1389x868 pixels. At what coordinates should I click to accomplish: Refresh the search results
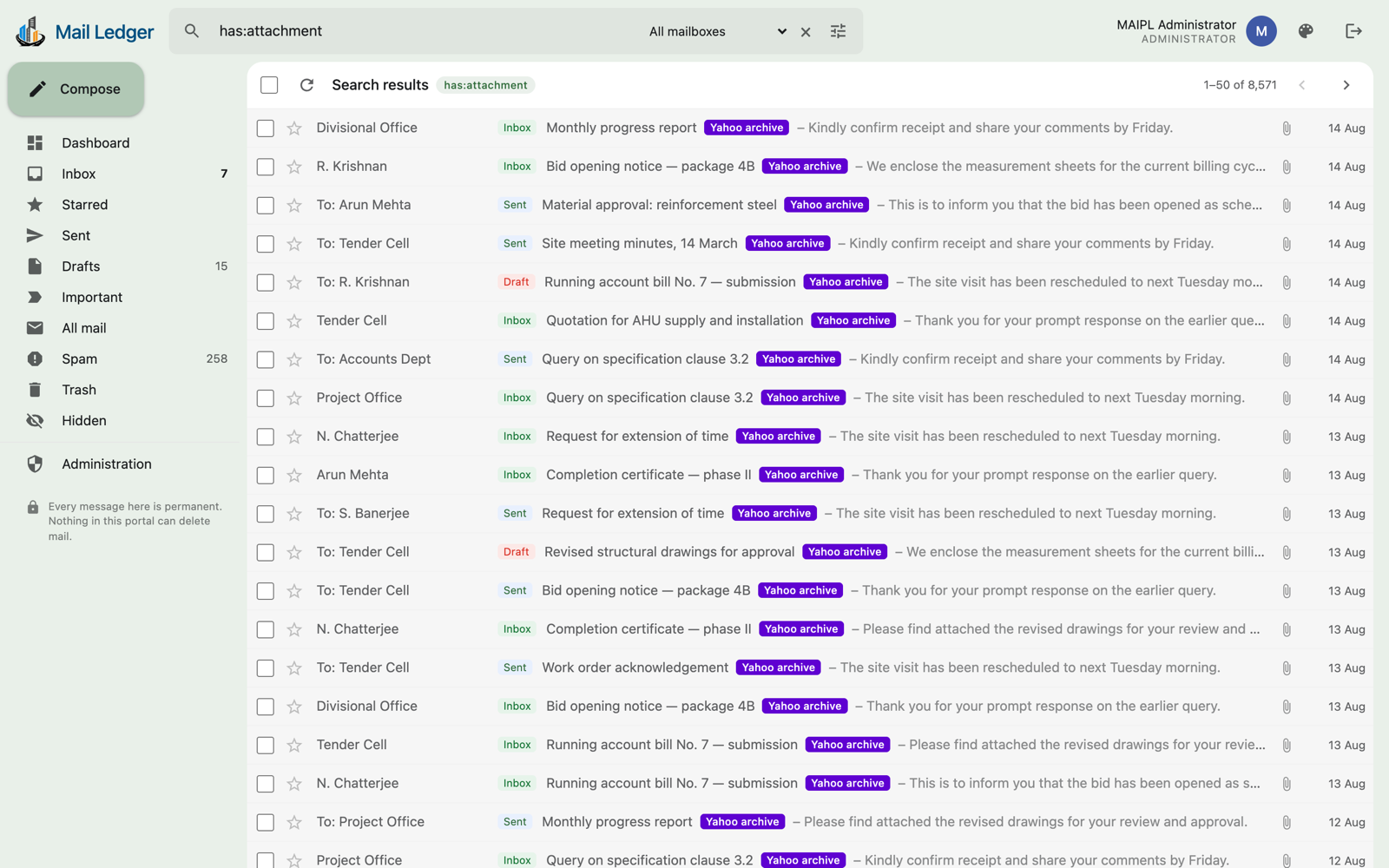pyautogui.click(x=306, y=85)
